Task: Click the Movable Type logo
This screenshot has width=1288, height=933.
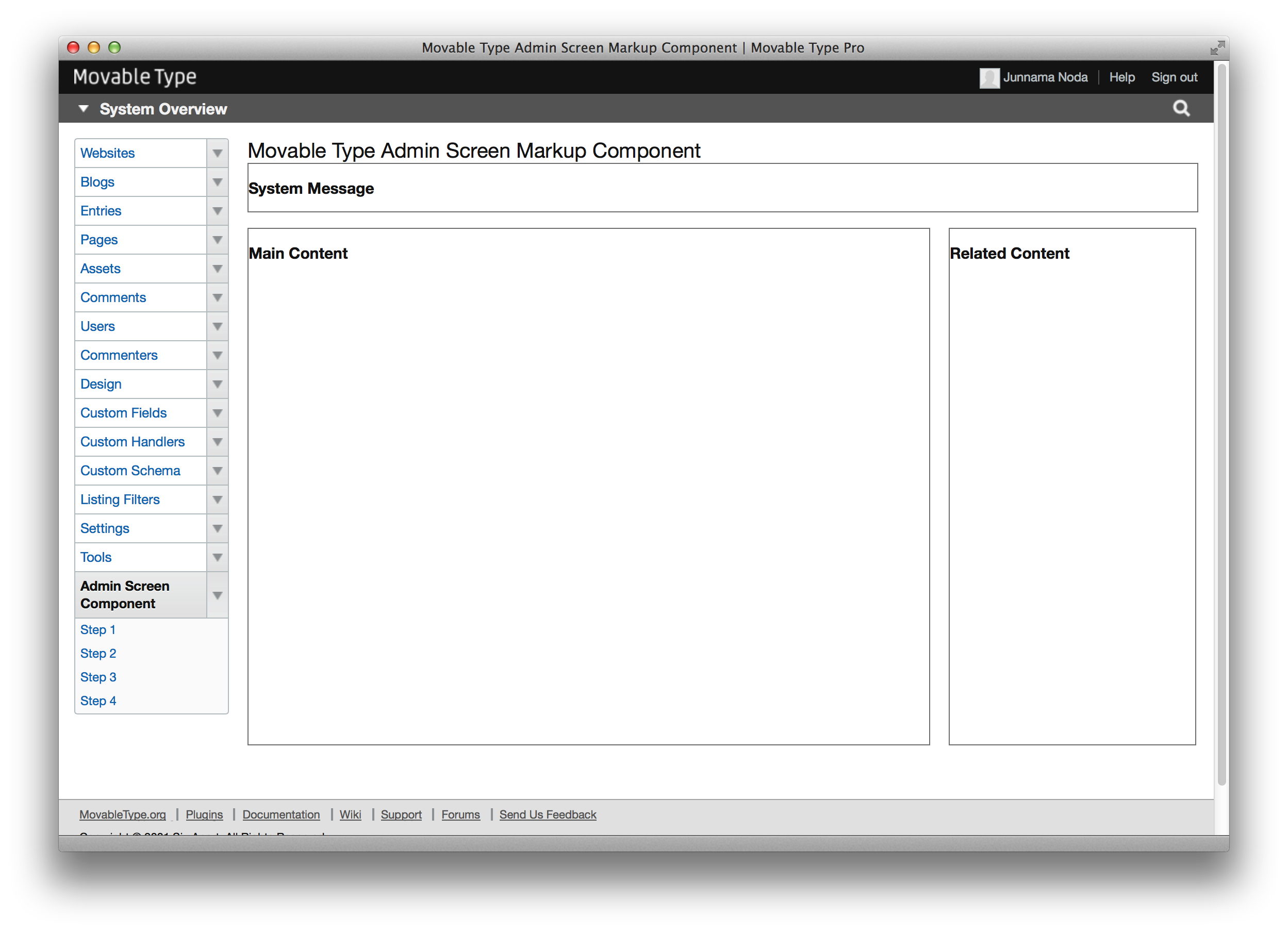Action: click(x=135, y=77)
